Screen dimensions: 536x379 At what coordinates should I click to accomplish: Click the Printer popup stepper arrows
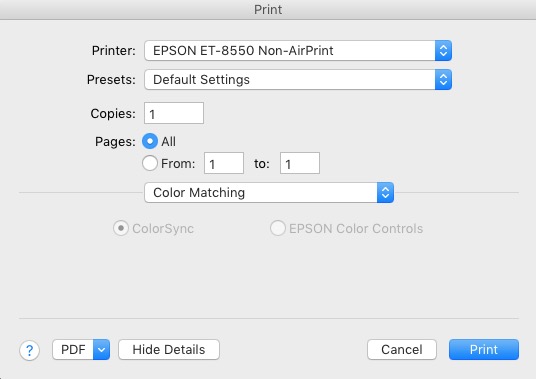(x=443, y=51)
